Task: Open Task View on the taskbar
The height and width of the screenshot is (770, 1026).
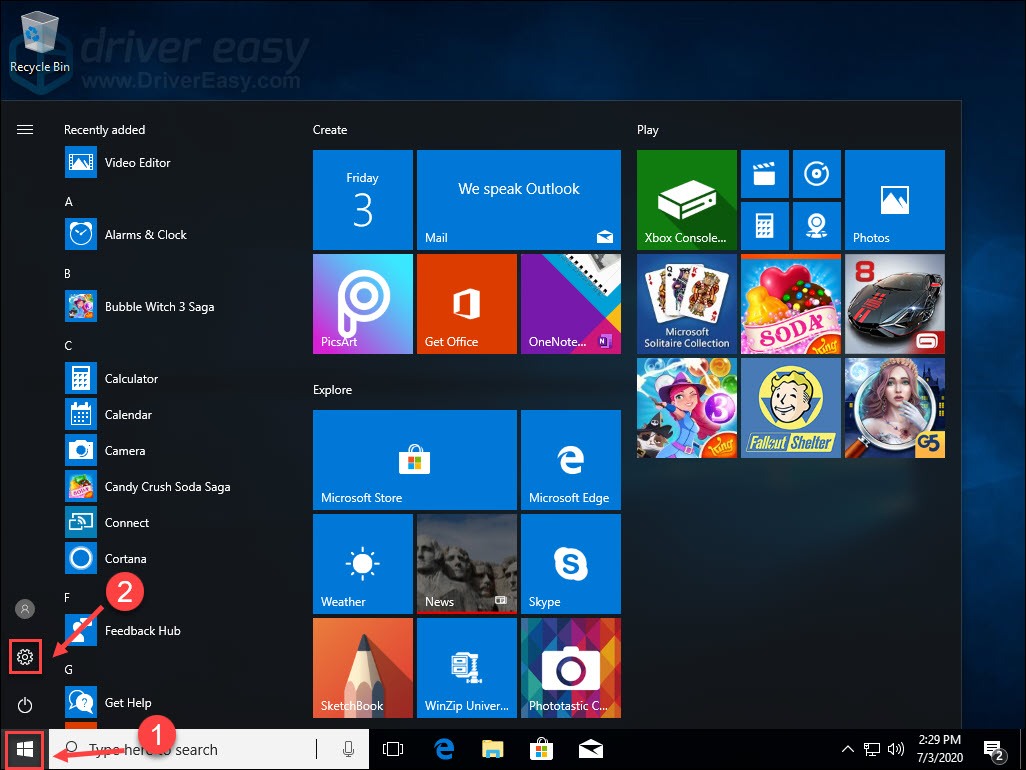Action: (x=393, y=750)
